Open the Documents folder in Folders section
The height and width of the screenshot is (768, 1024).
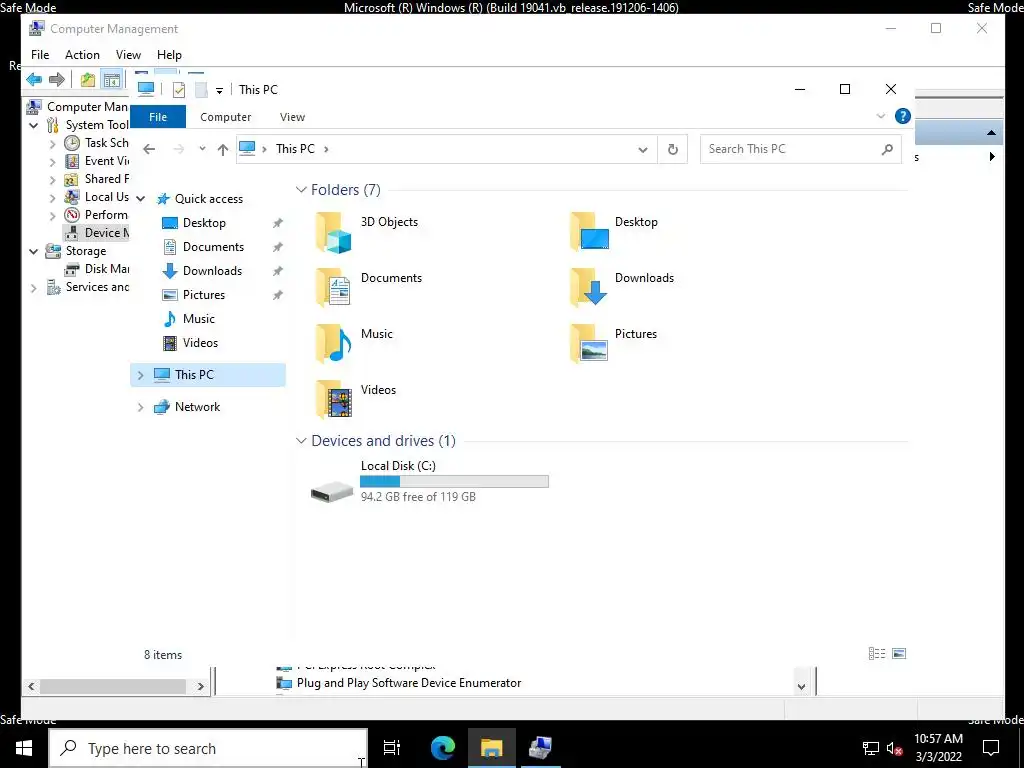(x=369, y=287)
